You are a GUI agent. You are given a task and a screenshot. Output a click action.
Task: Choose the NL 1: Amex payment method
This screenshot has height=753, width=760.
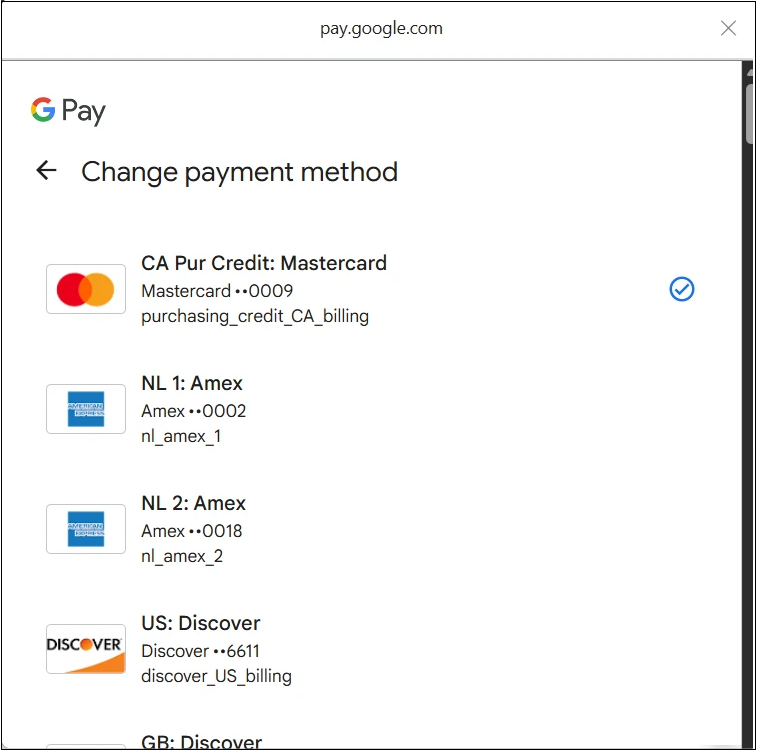[192, 383]
